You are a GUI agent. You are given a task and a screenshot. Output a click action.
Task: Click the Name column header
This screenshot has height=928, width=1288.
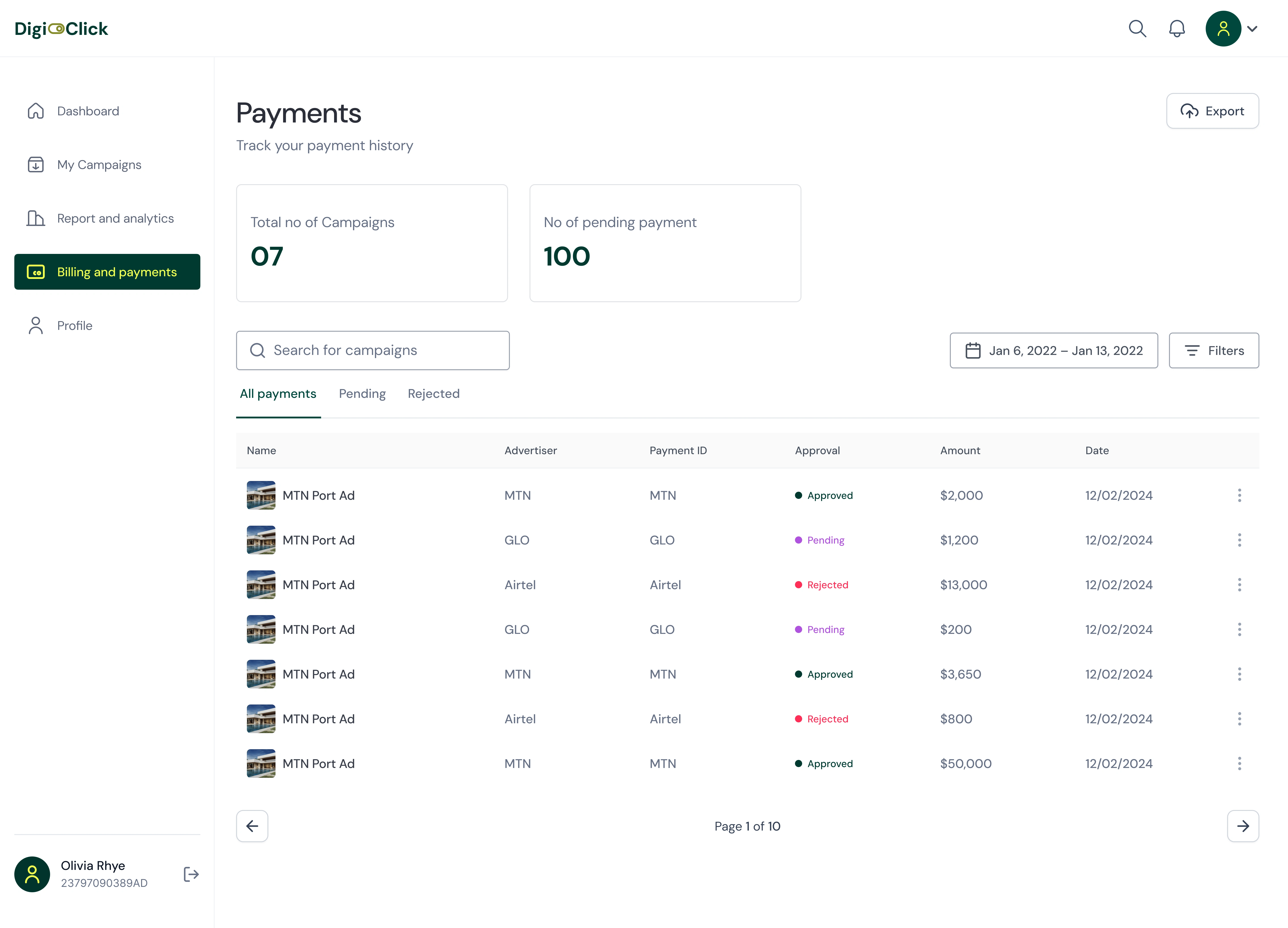261,451
